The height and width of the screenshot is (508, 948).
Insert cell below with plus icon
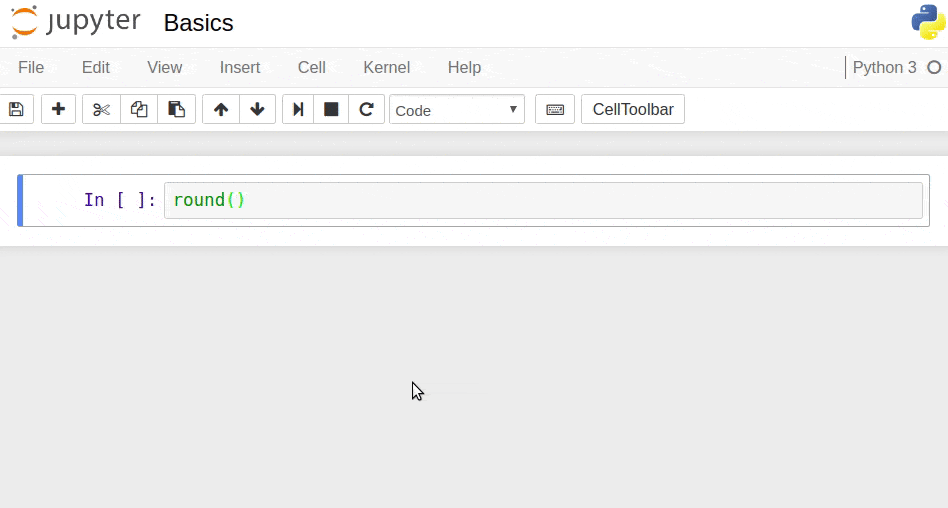tap(58, 109)
